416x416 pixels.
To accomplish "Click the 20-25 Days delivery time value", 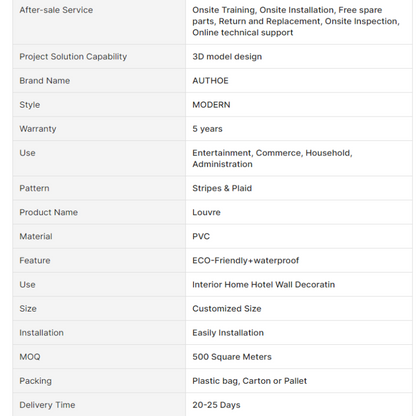I will tap(216, 405).
